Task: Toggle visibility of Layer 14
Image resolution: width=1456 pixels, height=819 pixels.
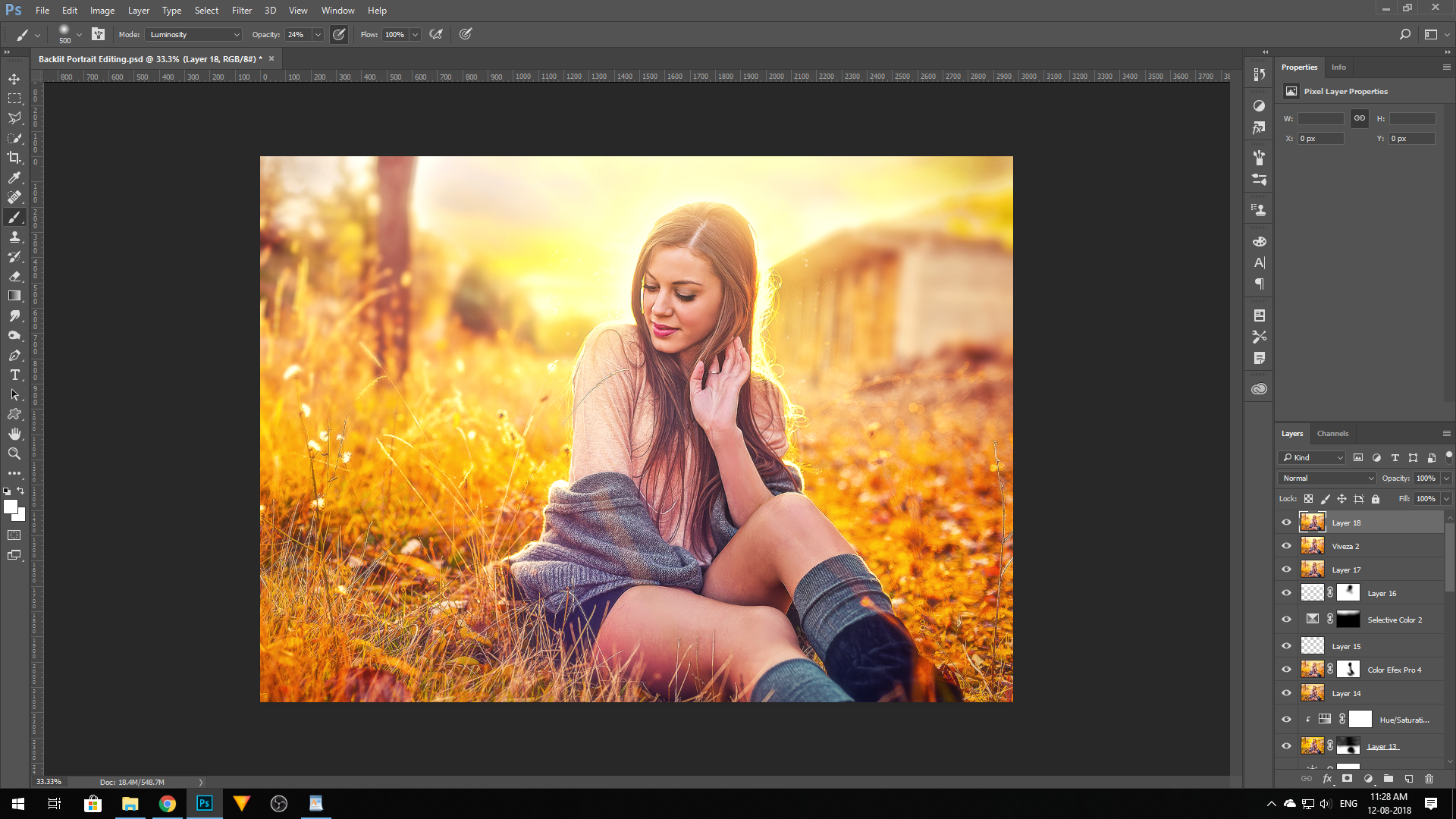Action: (1286, 693)
